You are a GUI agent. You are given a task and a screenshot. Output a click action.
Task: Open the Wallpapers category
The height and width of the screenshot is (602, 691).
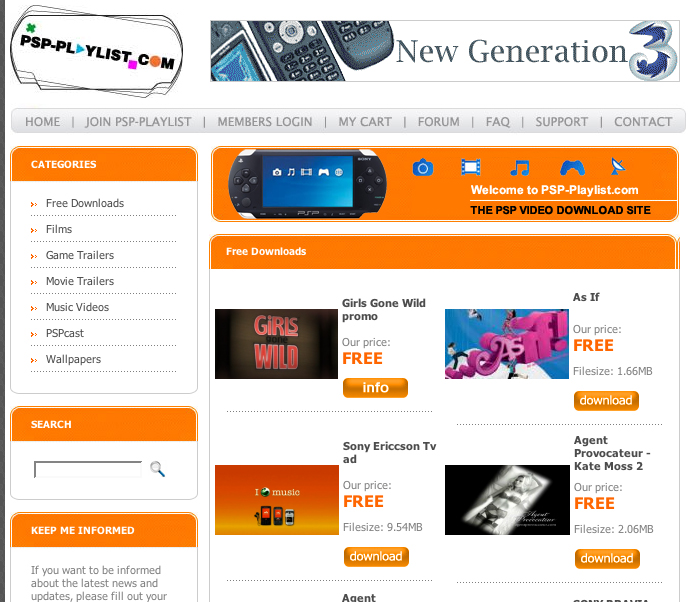(x=73, y=359)
